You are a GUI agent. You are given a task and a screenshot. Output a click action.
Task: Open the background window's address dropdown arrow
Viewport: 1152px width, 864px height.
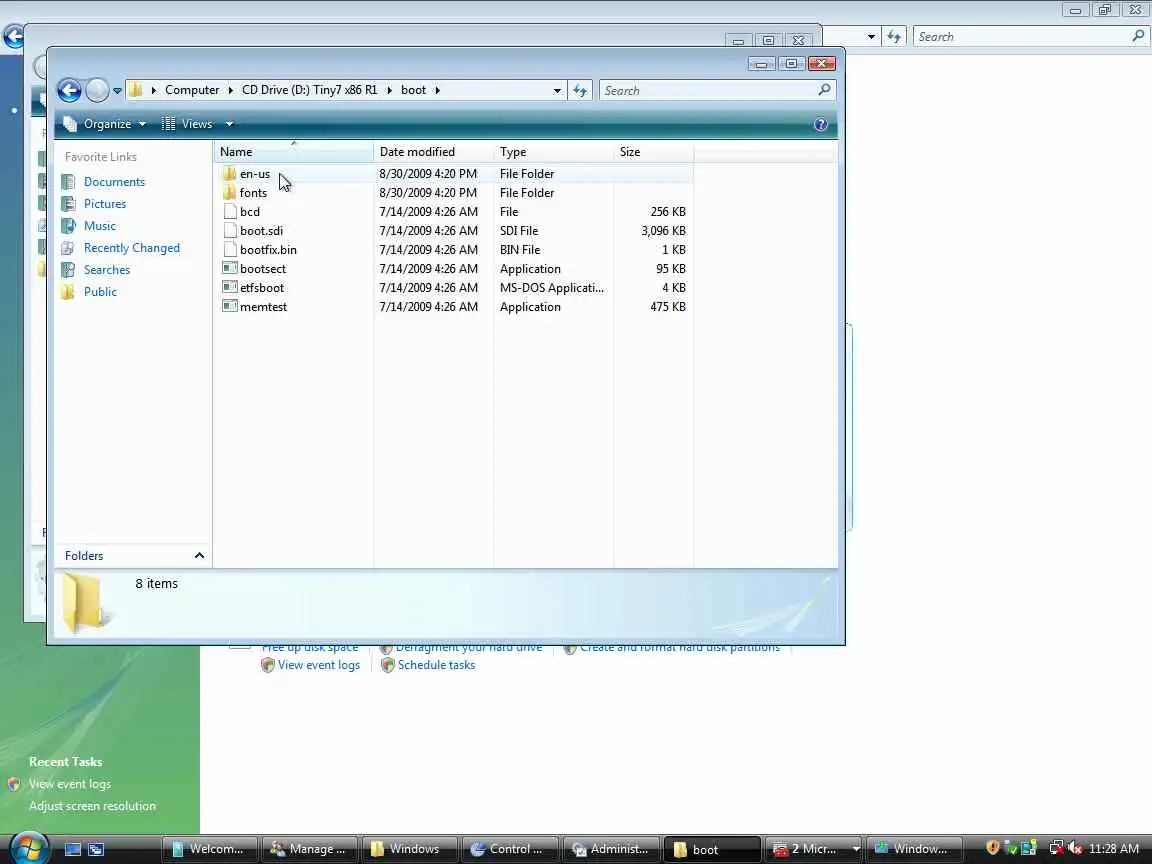coord(871,37)
